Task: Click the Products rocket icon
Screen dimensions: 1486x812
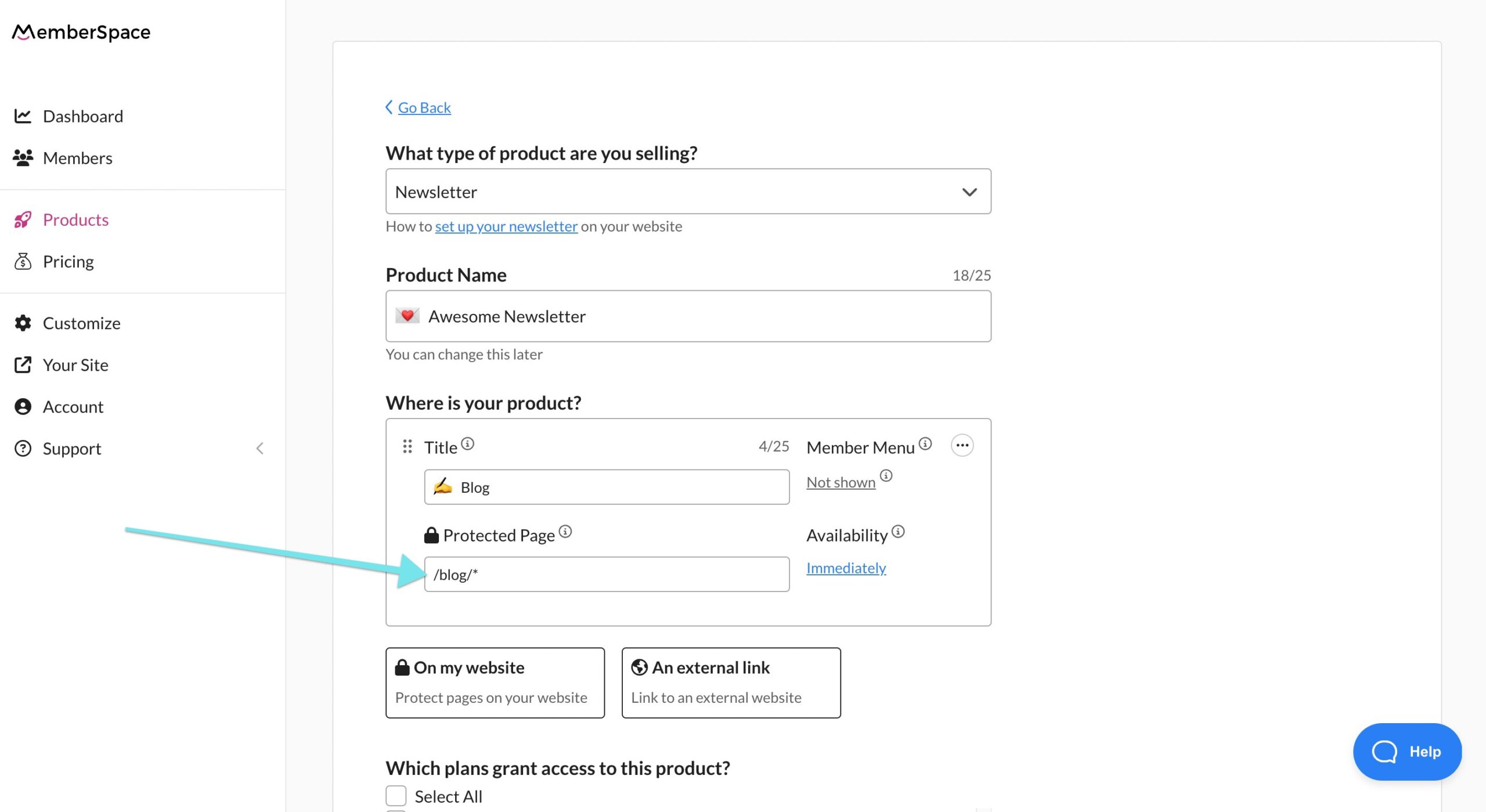Action: pyautogui.click(x=23, y=219)
